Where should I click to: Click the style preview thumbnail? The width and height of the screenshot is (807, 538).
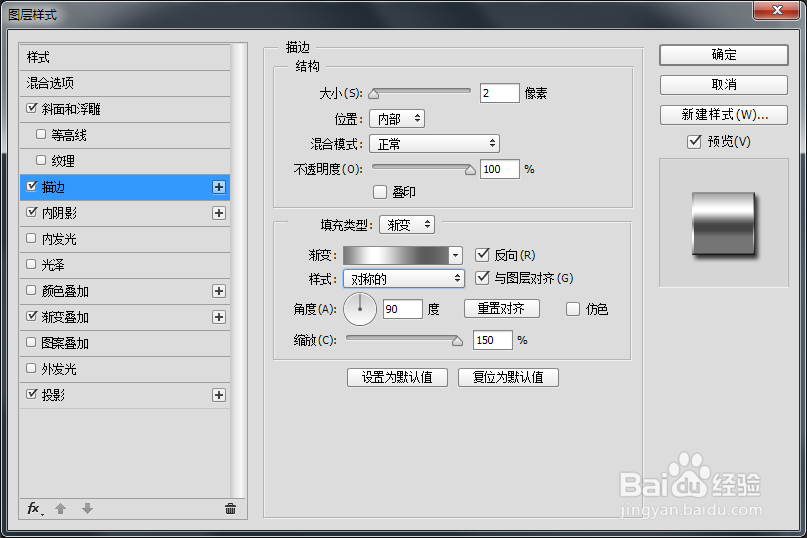(x=723, y=224)
